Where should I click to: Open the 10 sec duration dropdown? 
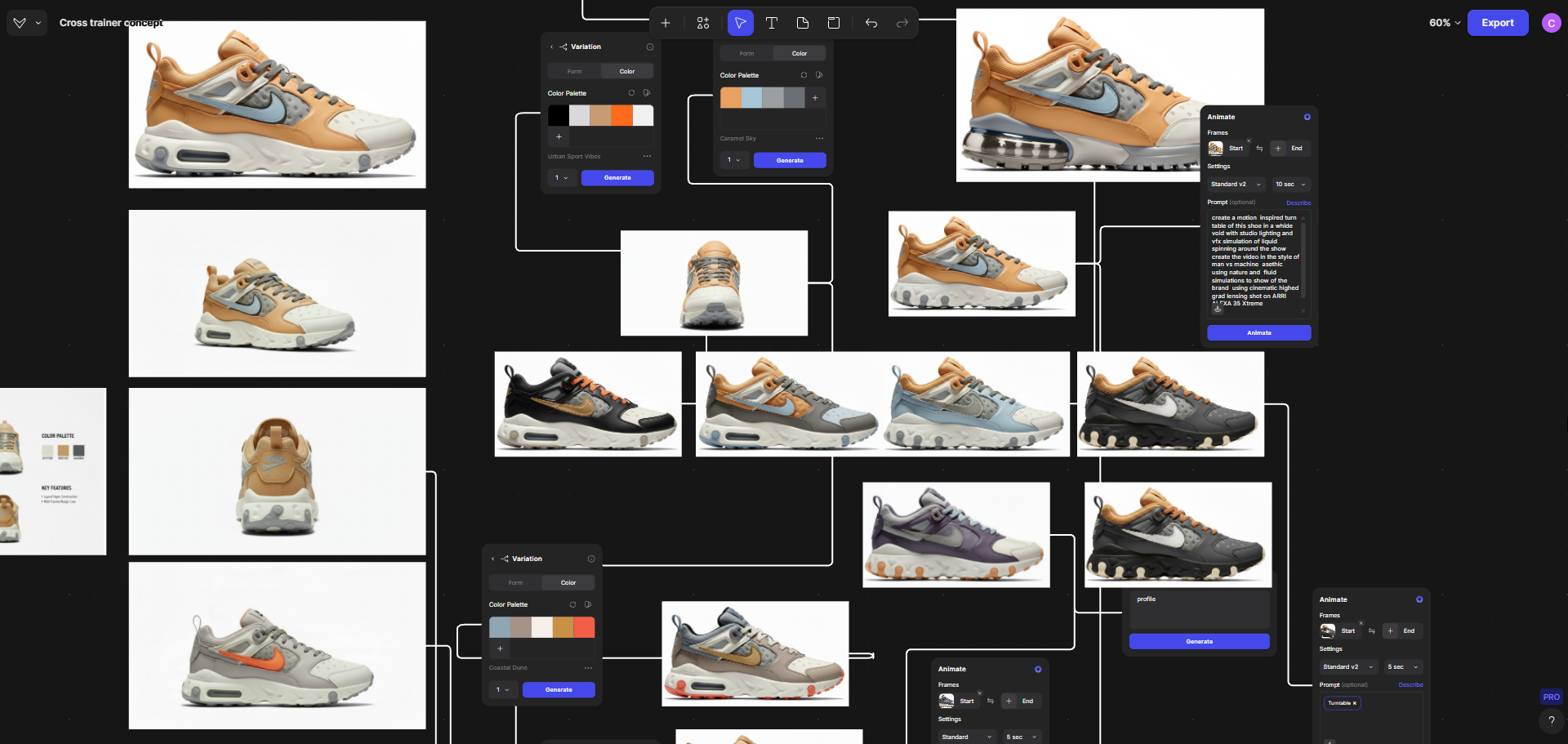click(x=1291, y=185)
